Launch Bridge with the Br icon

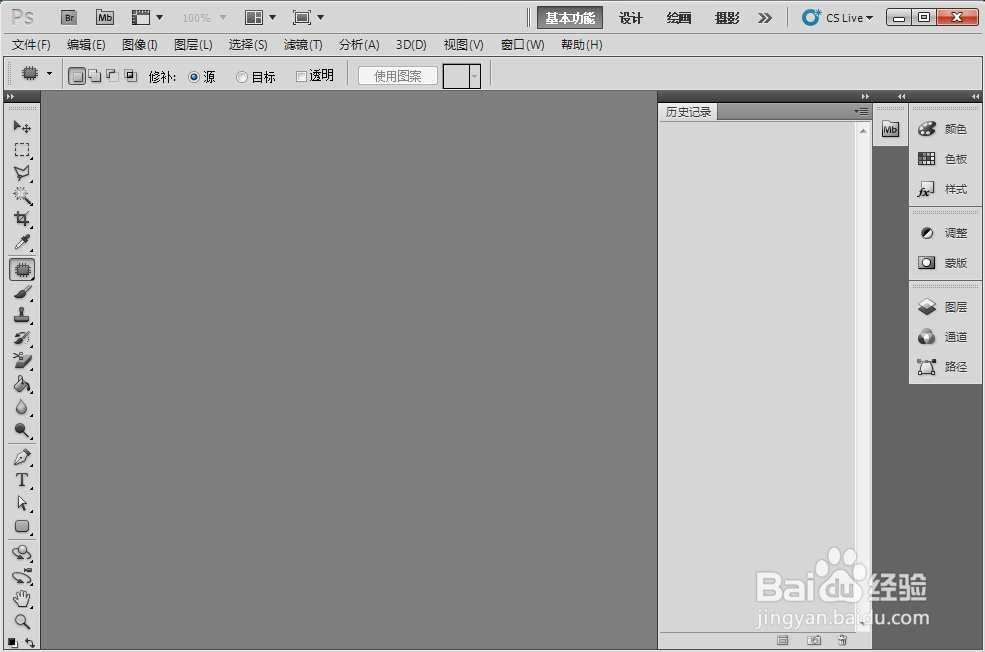[69, 18]
